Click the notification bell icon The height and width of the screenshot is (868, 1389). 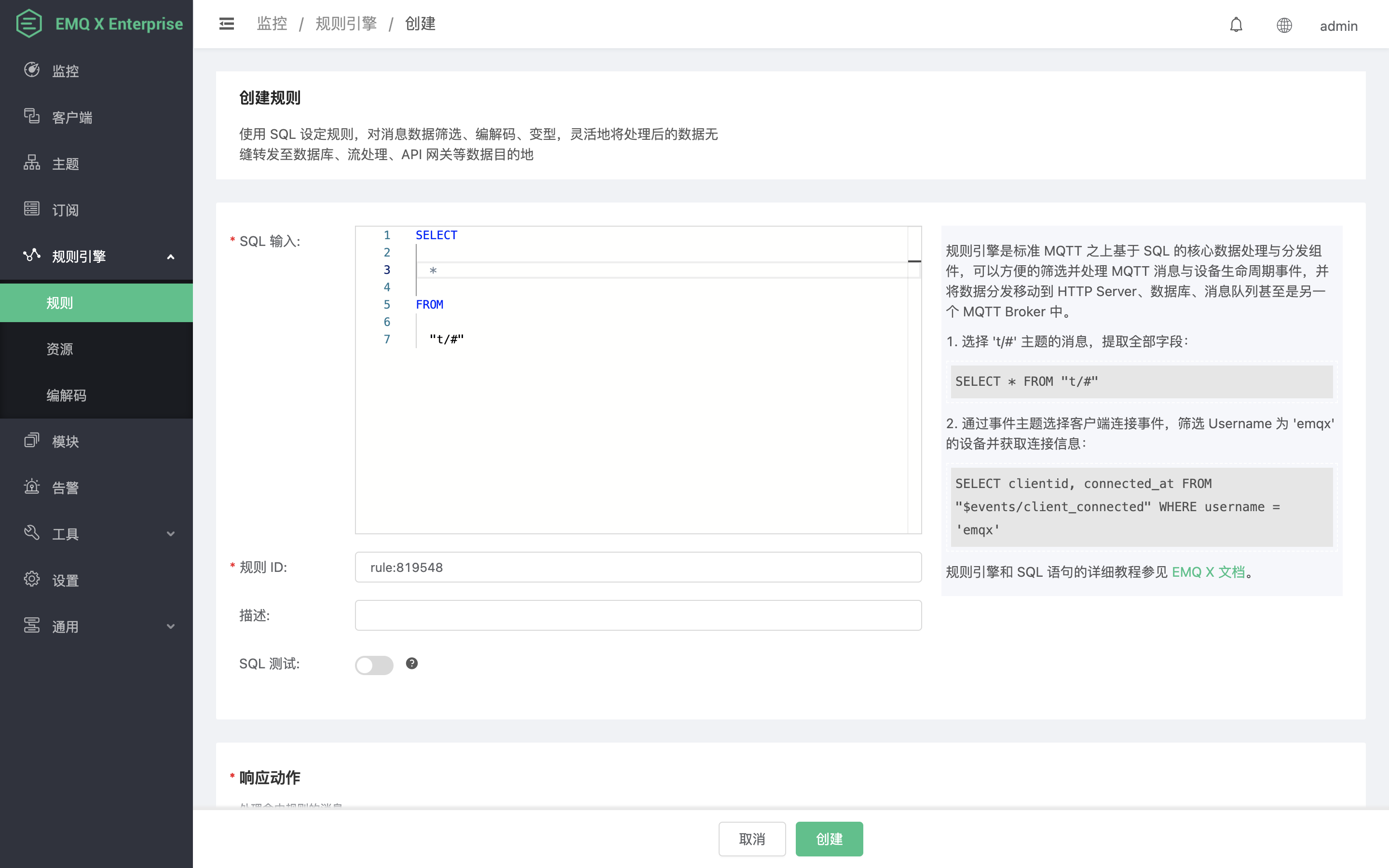(x=1236, y=25)
